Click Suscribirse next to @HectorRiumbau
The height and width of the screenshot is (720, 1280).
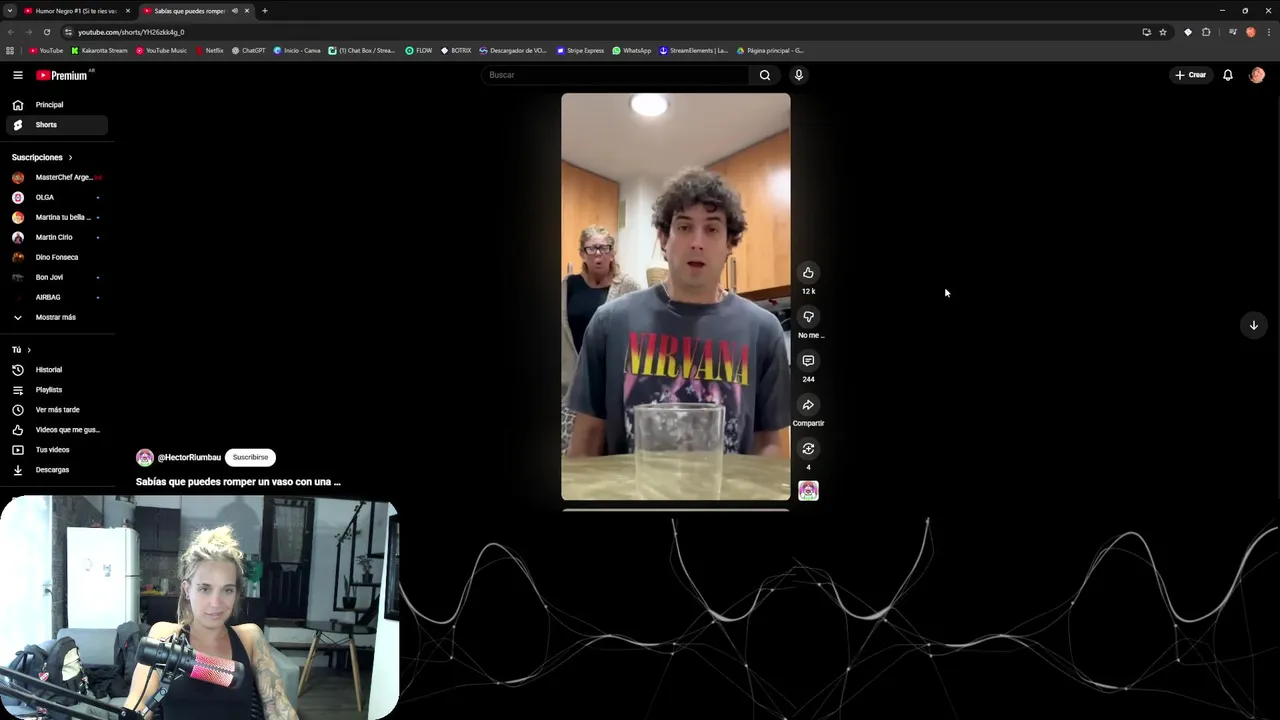pyautogui.click(x=250, y=457)
